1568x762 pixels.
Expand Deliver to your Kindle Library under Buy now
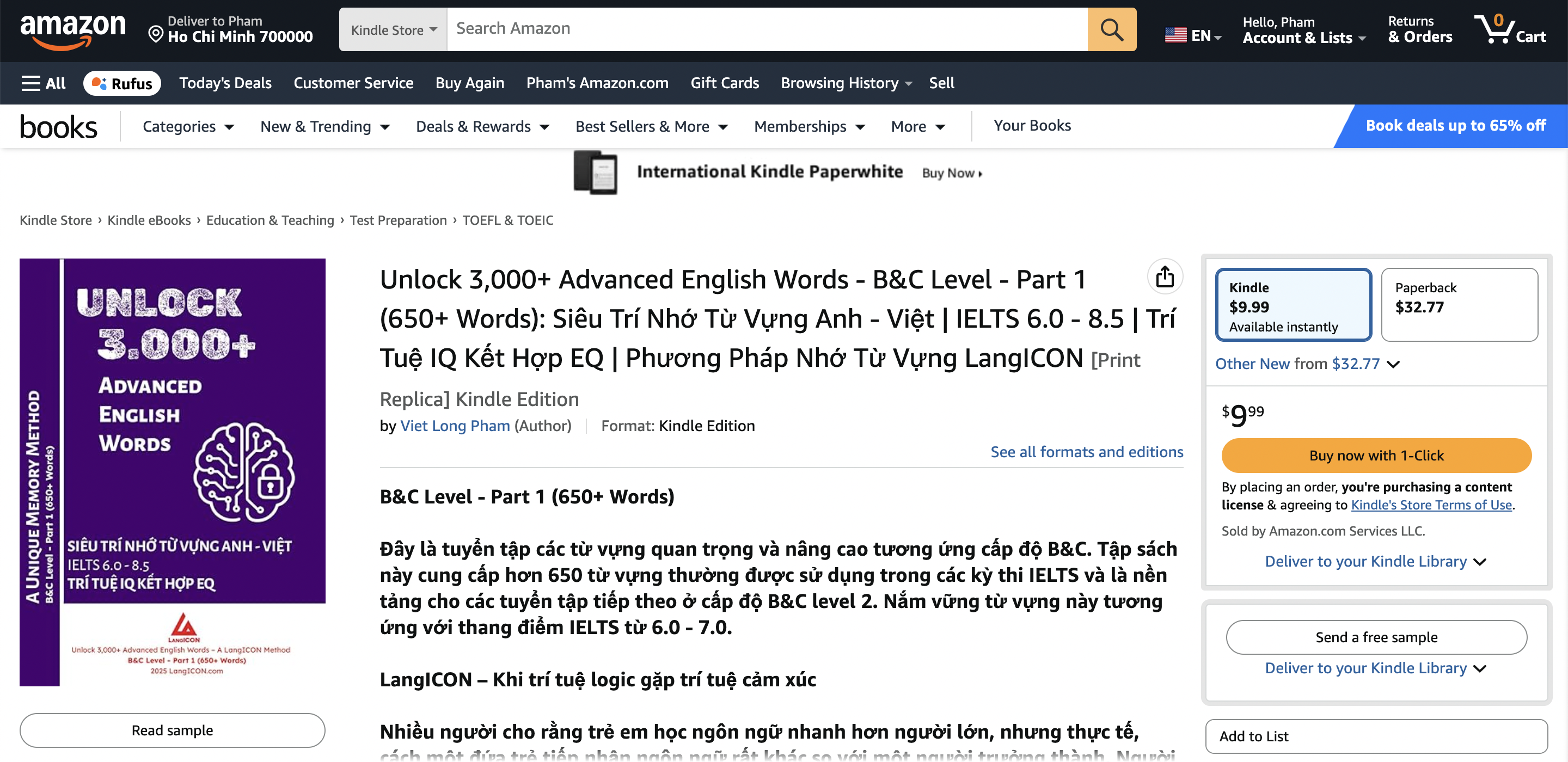coord(1376,561)
